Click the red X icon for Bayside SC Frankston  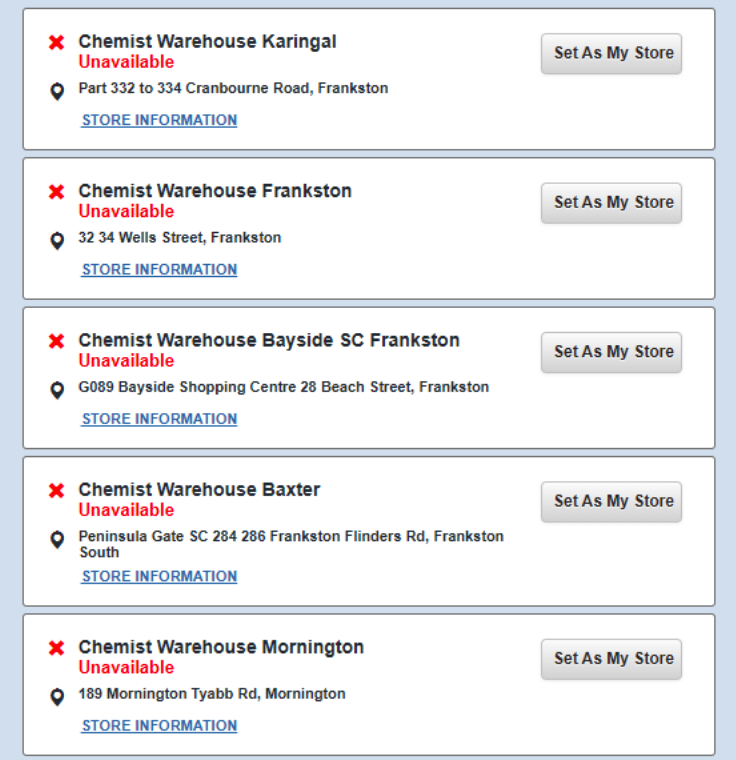tap(57, 341)
